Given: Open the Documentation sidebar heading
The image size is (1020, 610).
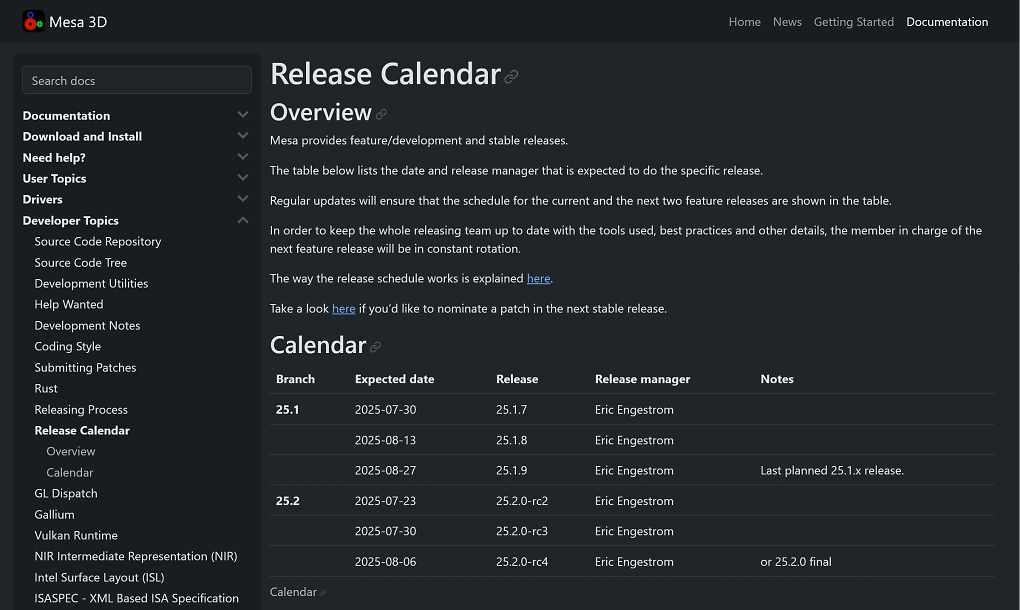Looking at the screenshot, I should 66,115.
